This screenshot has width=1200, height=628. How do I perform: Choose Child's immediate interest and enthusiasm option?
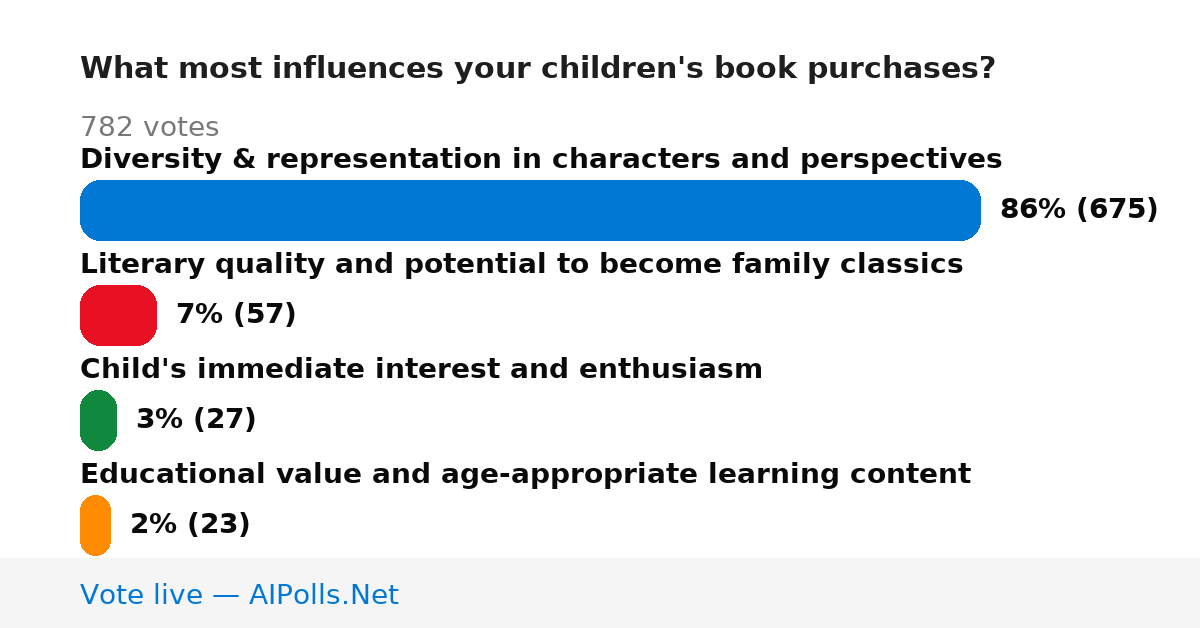[421, 369]
